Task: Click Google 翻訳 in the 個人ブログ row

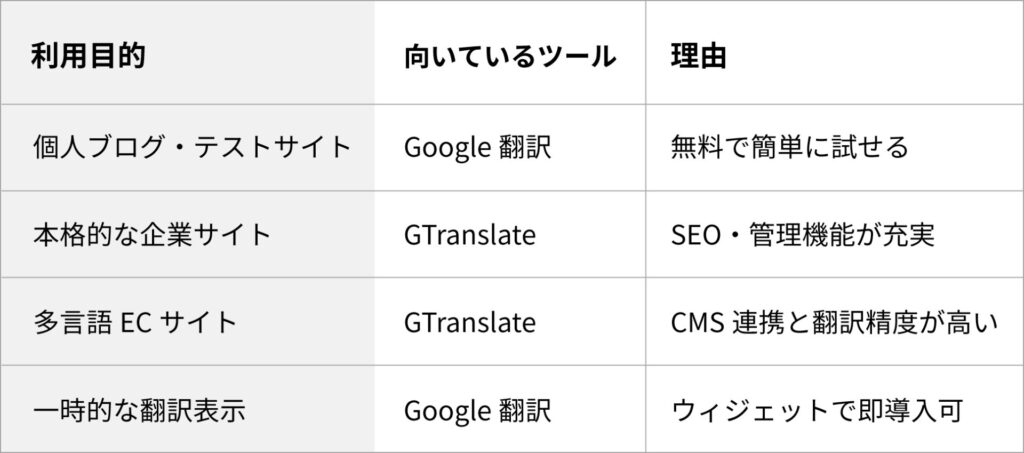Action: click(x=477, y=147)
